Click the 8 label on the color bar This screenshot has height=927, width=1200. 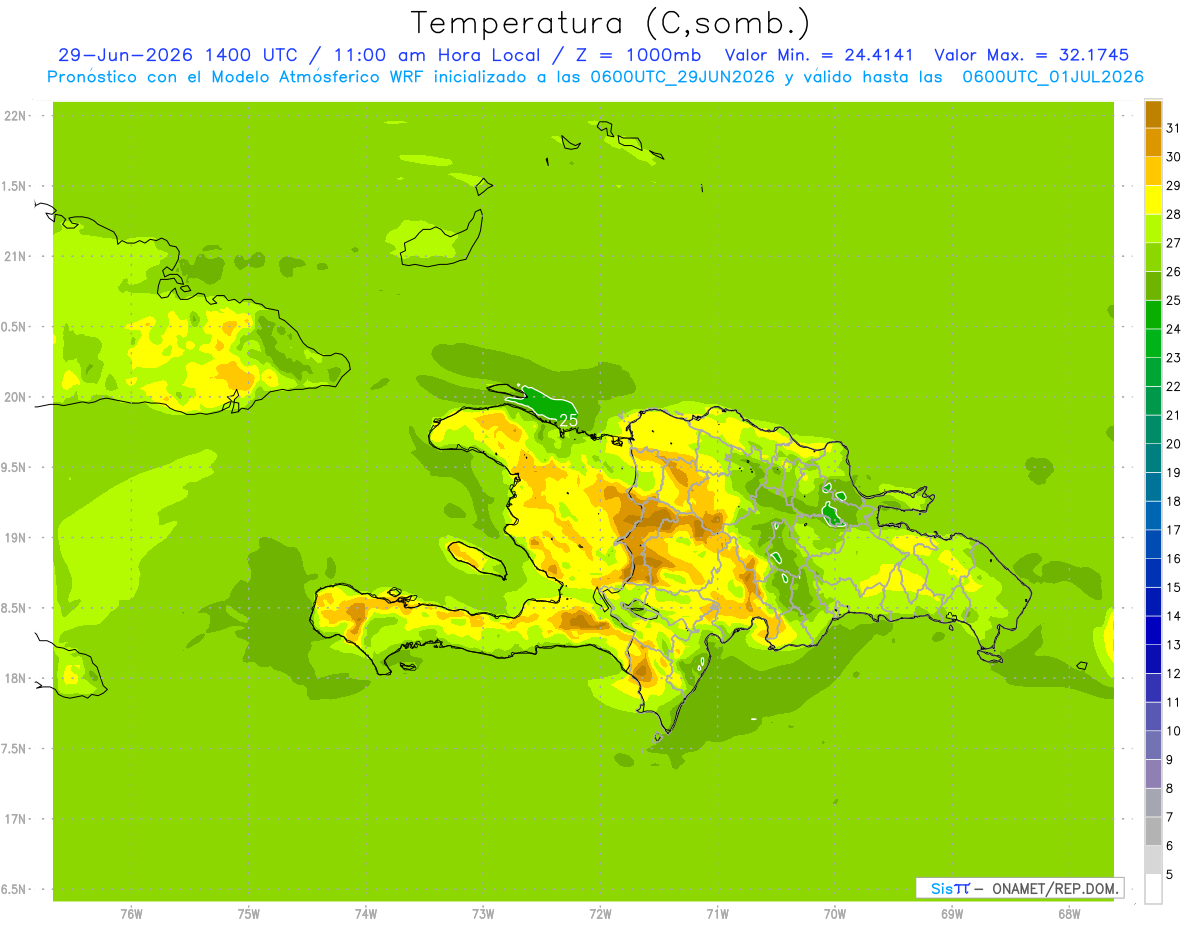click(1170, 789)
